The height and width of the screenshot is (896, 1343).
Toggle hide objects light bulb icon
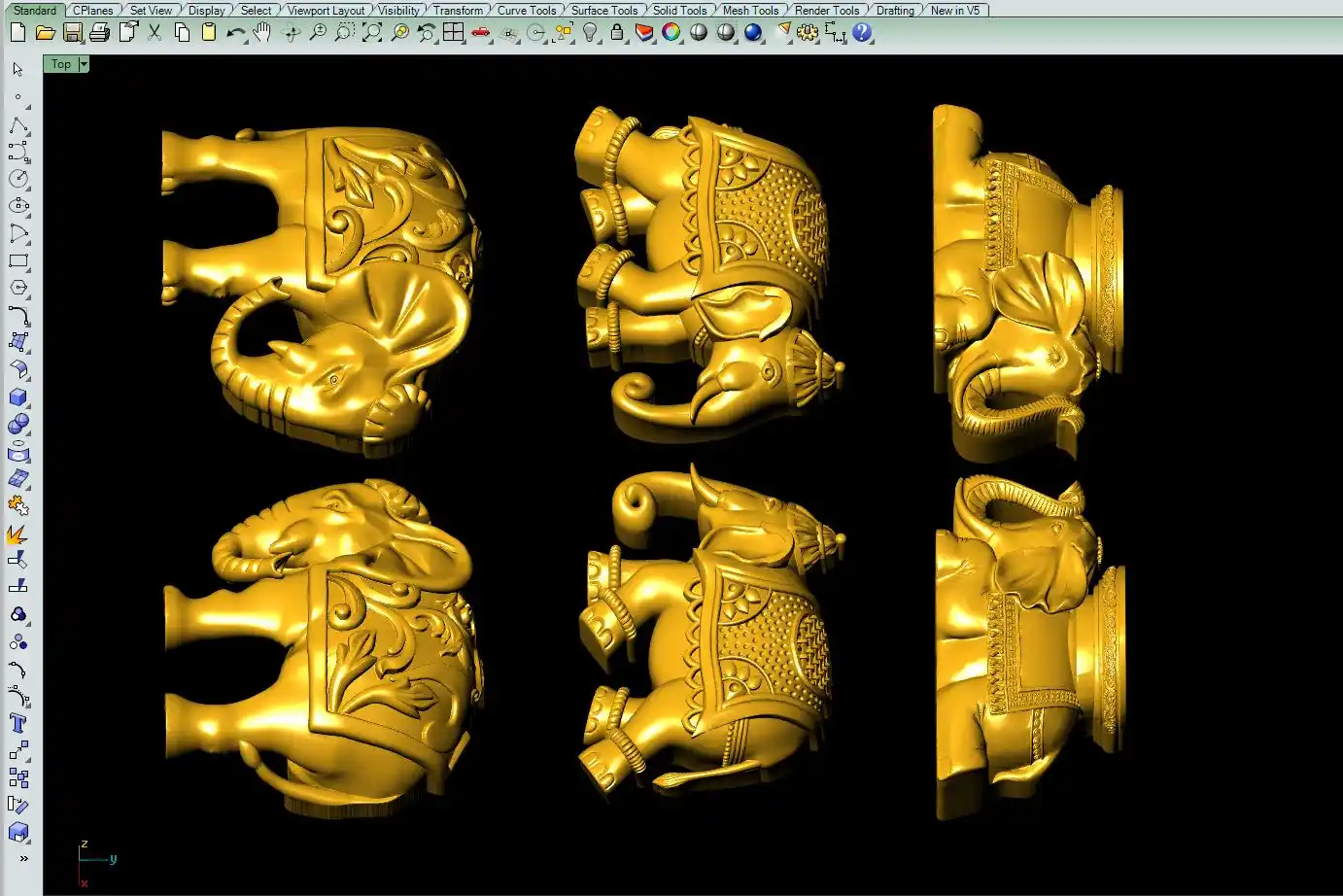590,33
